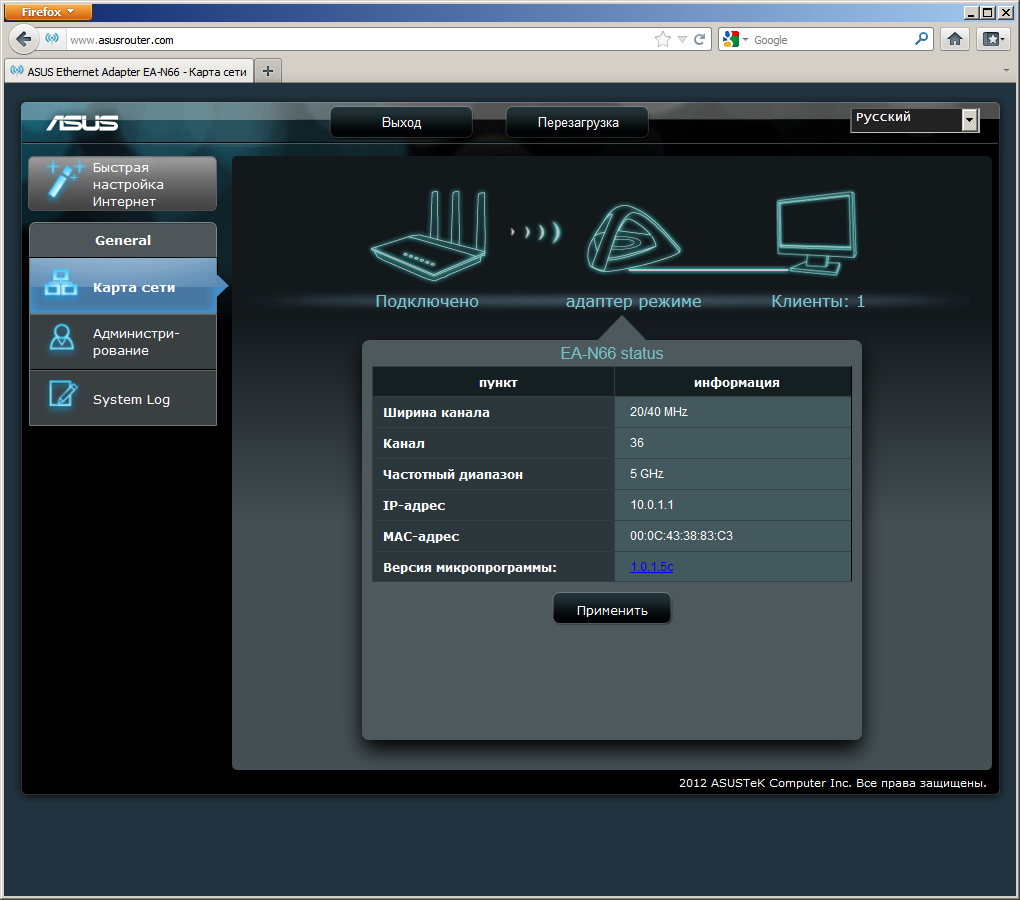Select the ASUS Ethernet Adapter EA-N66 tab
Image resolution: width=1020 pixels, height=900 pixels.
[129, 72]
